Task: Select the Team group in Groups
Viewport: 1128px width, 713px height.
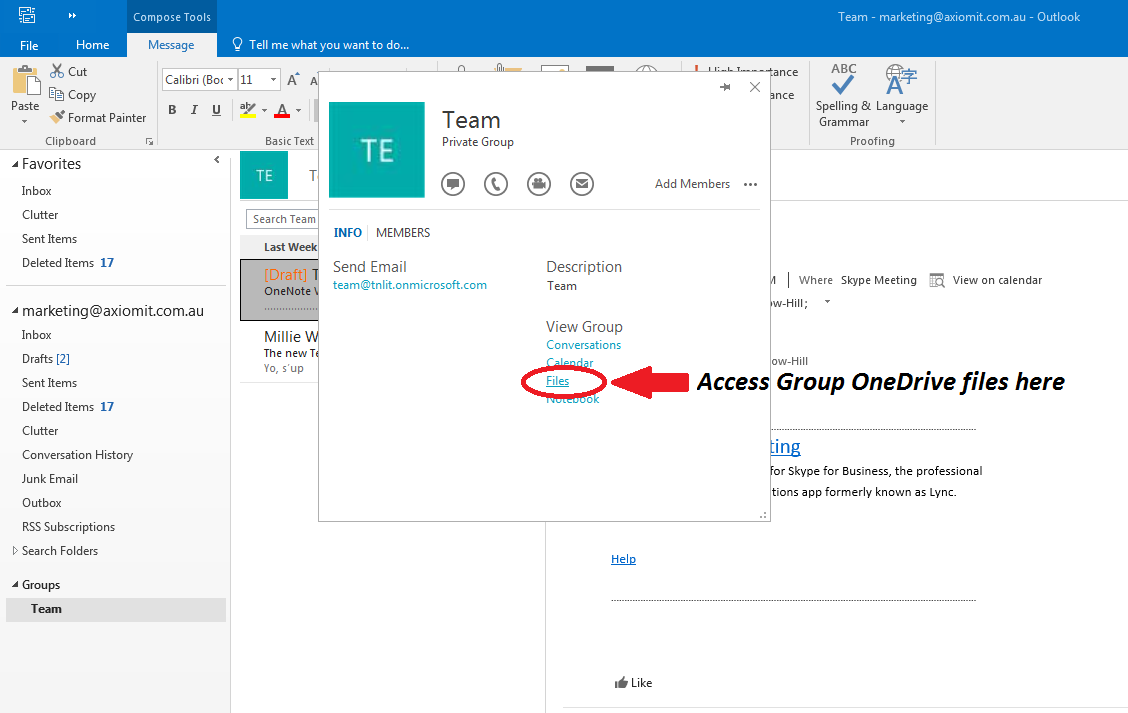Action: [116, 609]
